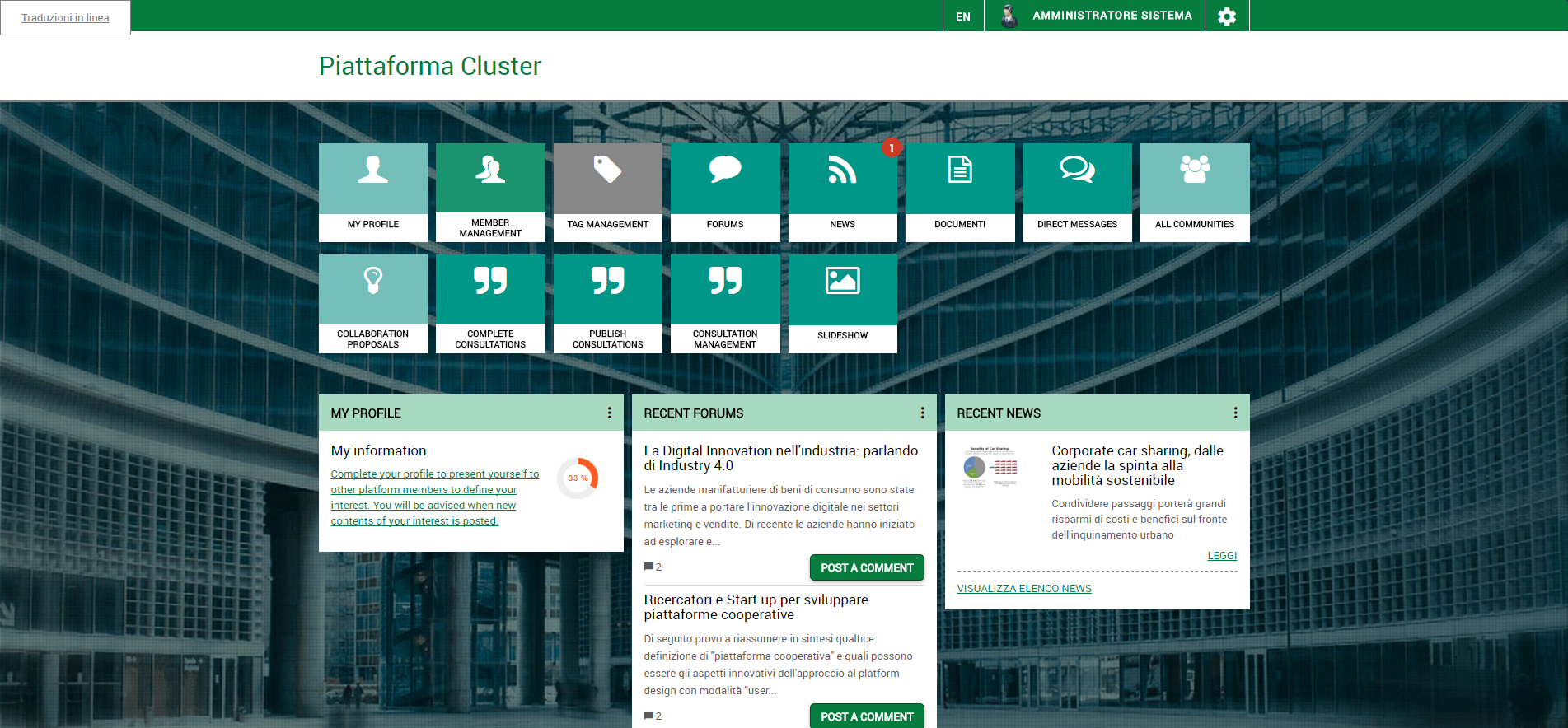Open Recent Forums panel options menu
Screen dimensions: 1568x728
(x=922, y=413)
